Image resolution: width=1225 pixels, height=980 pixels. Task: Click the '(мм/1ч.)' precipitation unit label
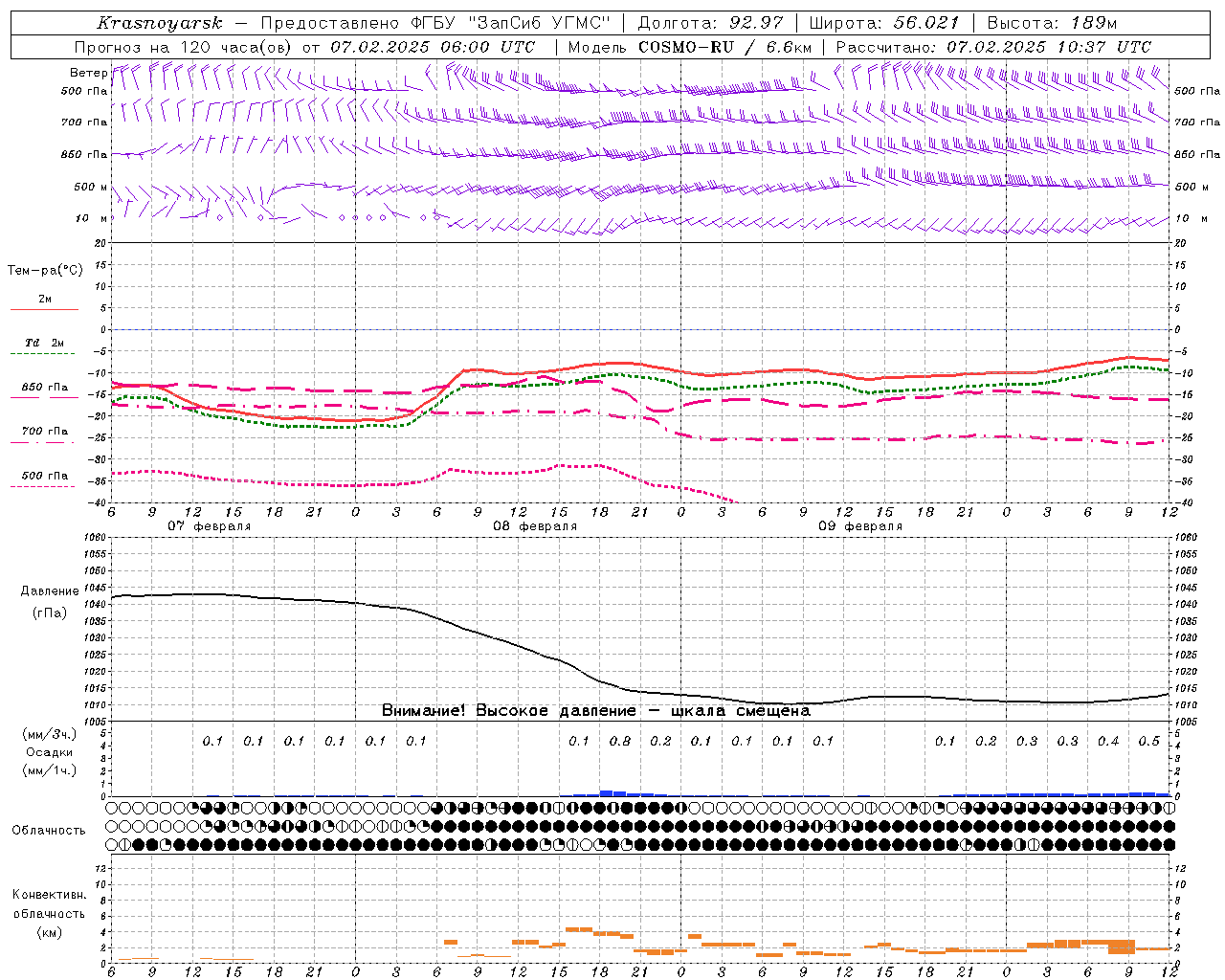[50, 770]
